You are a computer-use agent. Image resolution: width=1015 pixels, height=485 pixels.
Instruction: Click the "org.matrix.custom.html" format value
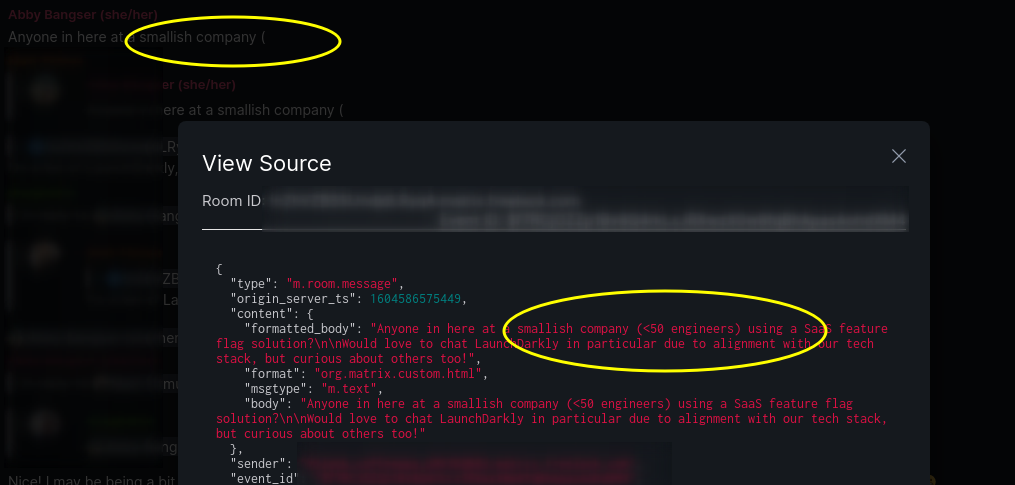pyautogui.click(x=398, y=374)
